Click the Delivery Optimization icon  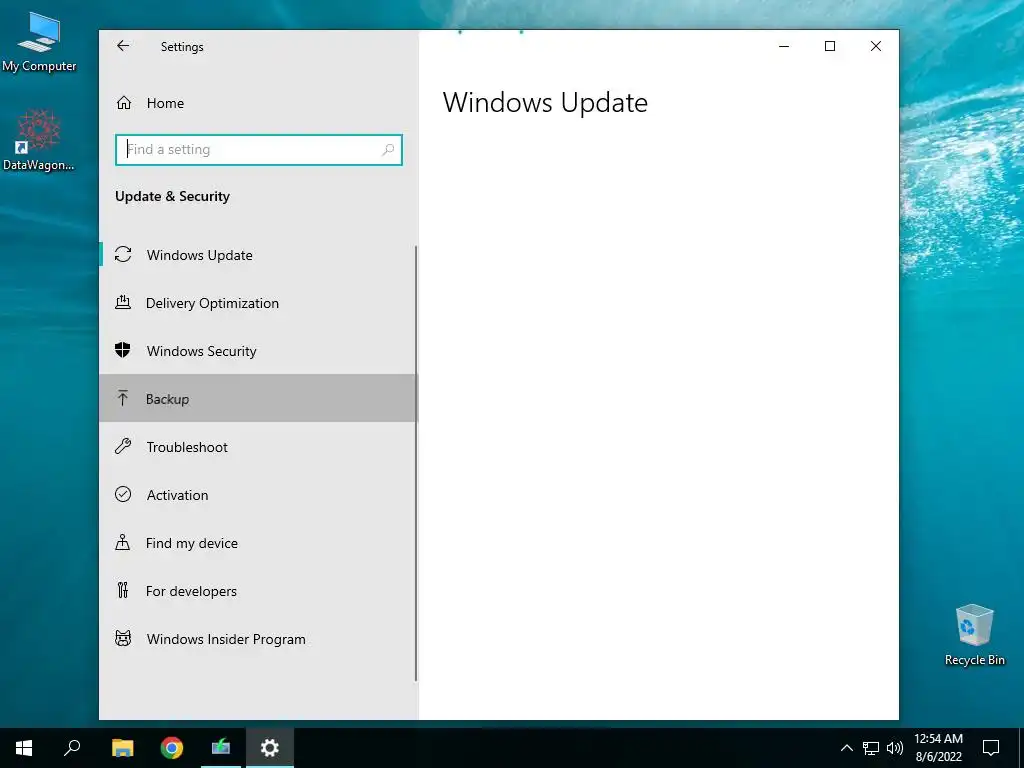(123, 302)
